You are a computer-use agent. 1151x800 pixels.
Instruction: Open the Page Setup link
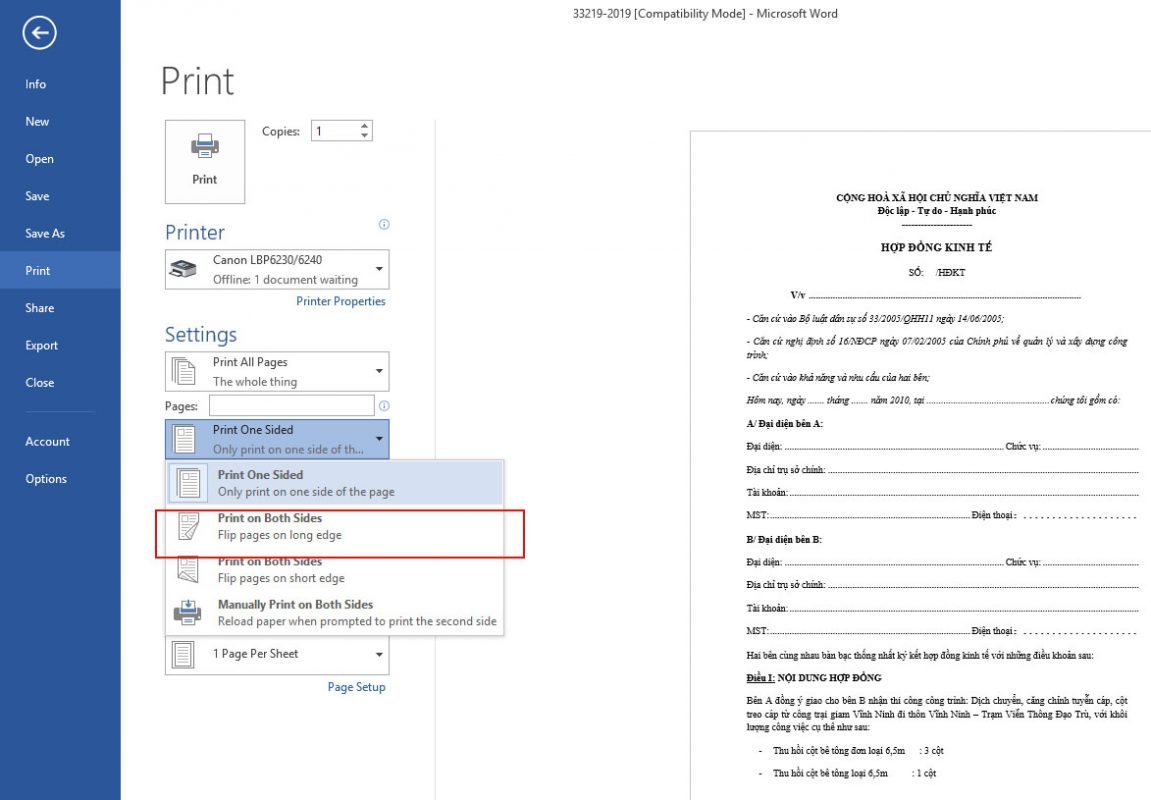pyautogui.click(x=356, y=687)
